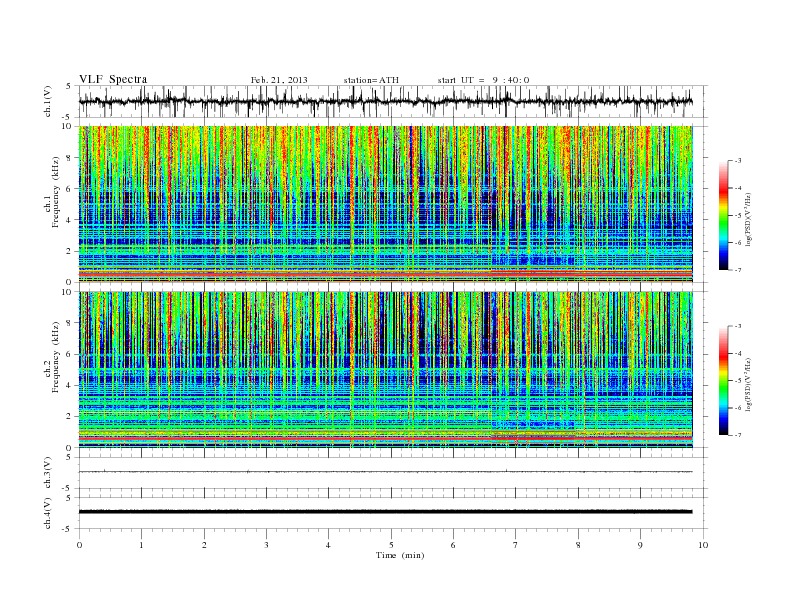
Task: Click the "start UT = 9 :40: 0" text
Action: [x=483, y=80]
